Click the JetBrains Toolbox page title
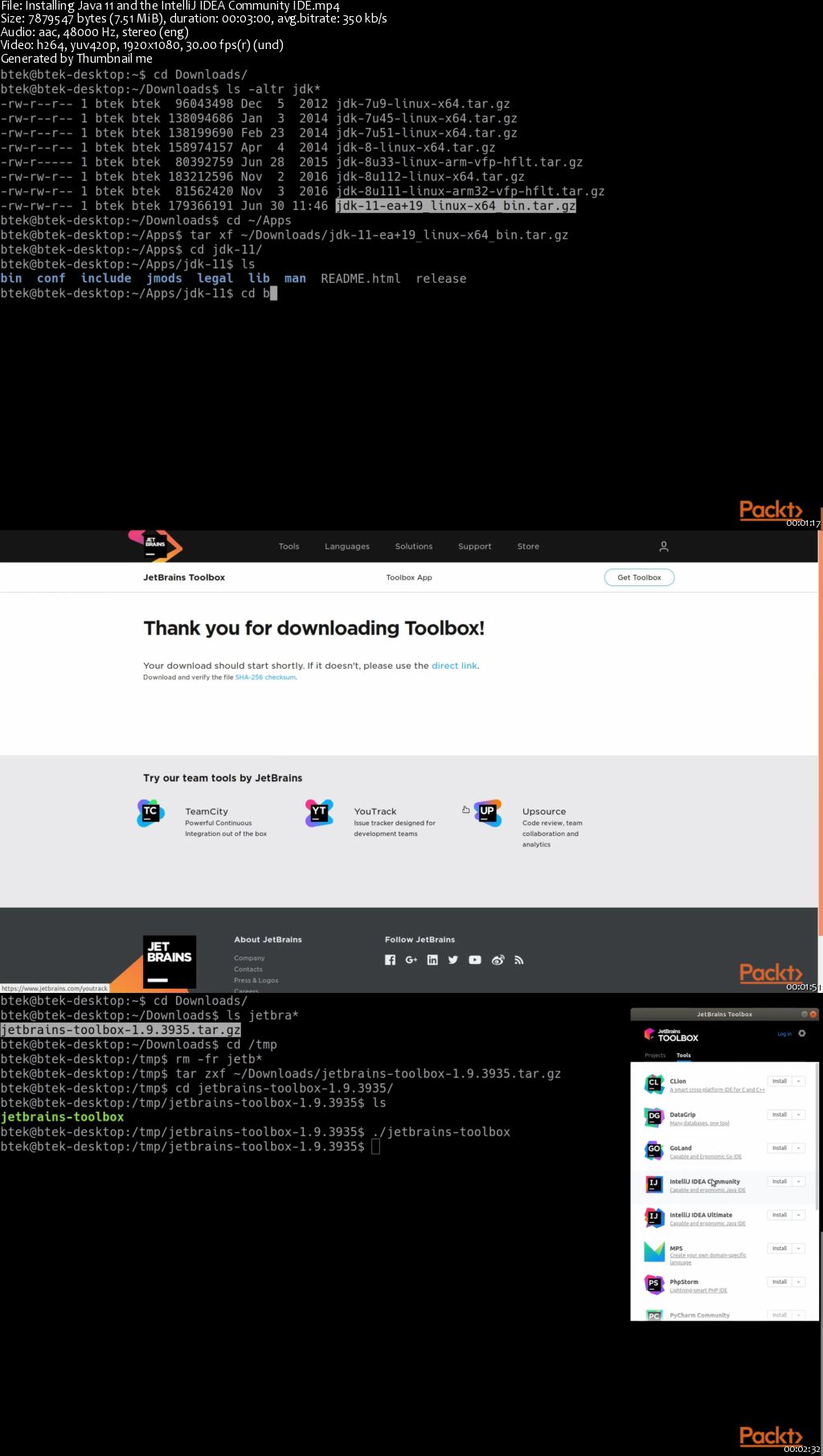Viewport: 823px width, 1456px height. tap(184, 577)
